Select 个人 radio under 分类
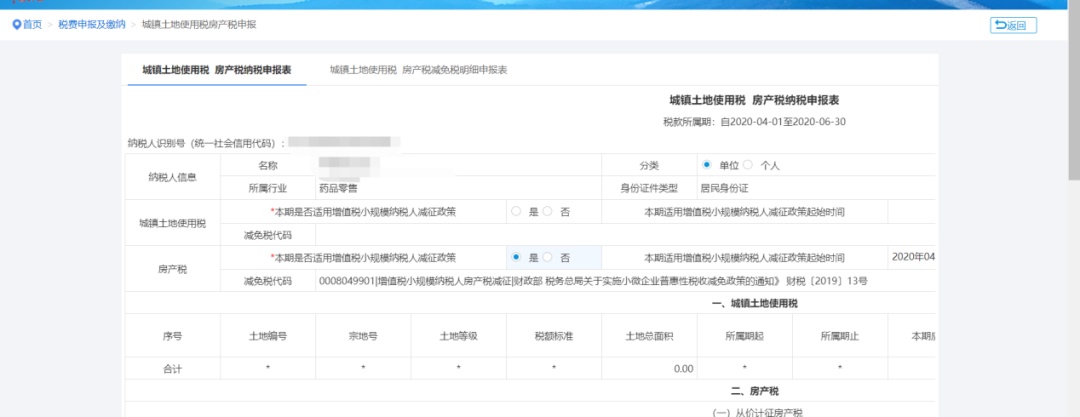Image resolution: width=1080 pixels, height=417 pixels. click(748, 165)
